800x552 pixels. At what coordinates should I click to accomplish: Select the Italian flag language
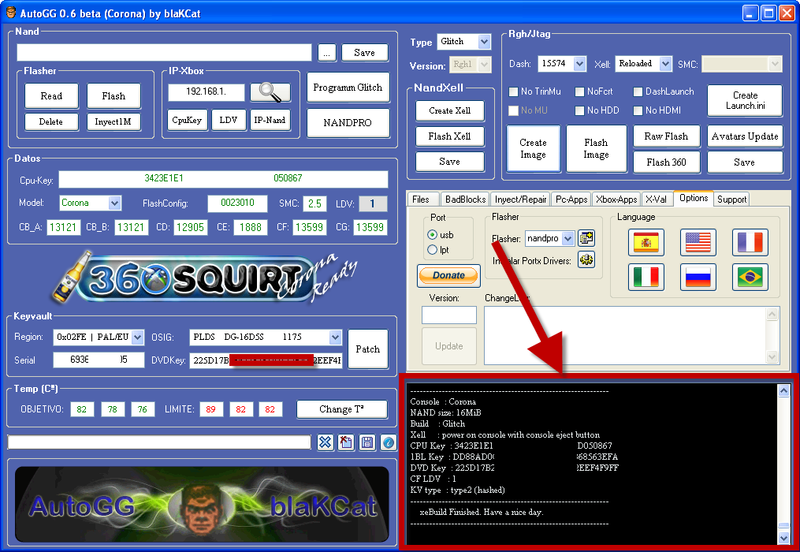[646, 277]
